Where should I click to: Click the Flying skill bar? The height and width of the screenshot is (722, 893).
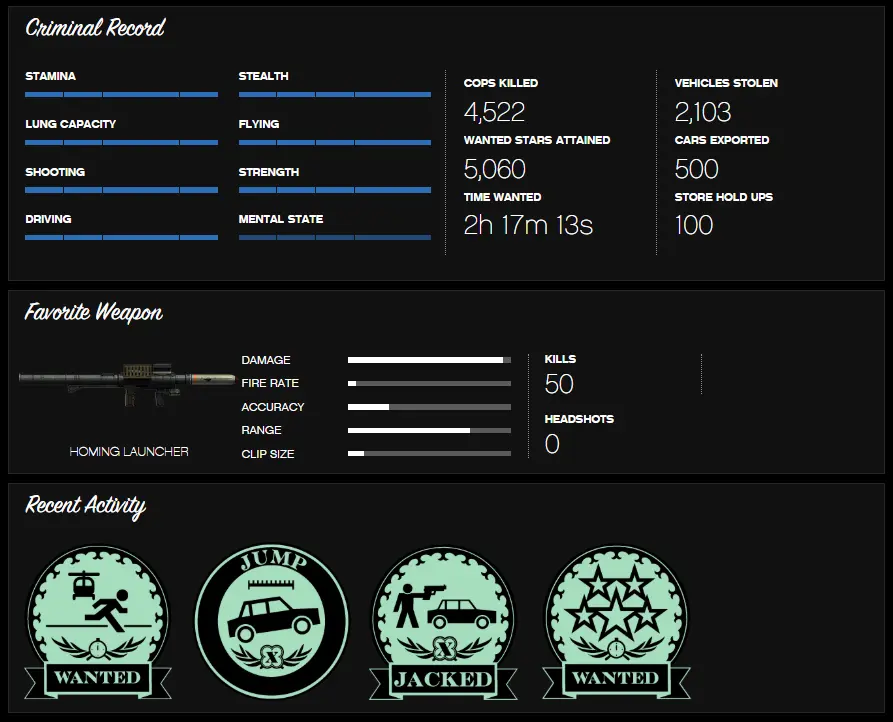(x=335, y=142)
